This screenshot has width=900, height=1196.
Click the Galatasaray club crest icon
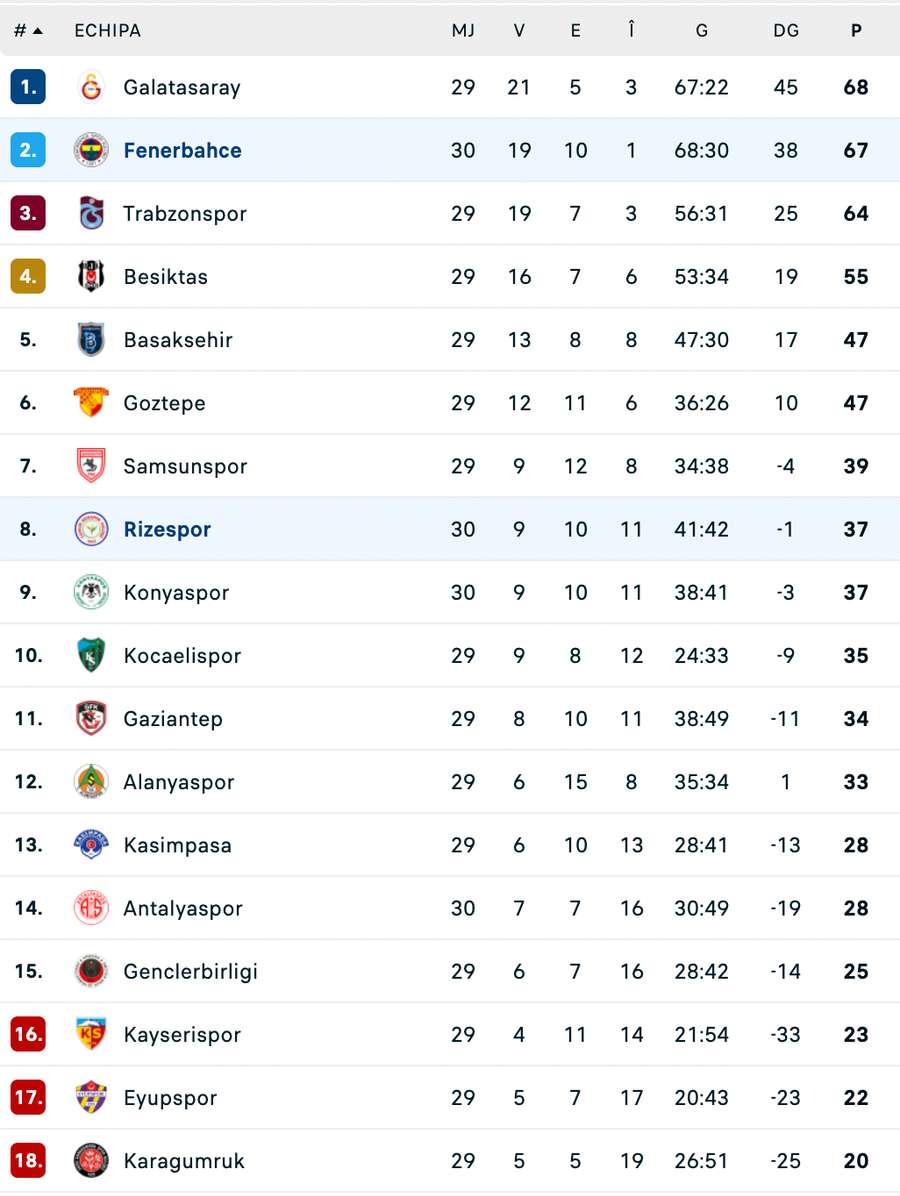coord(91,87)
